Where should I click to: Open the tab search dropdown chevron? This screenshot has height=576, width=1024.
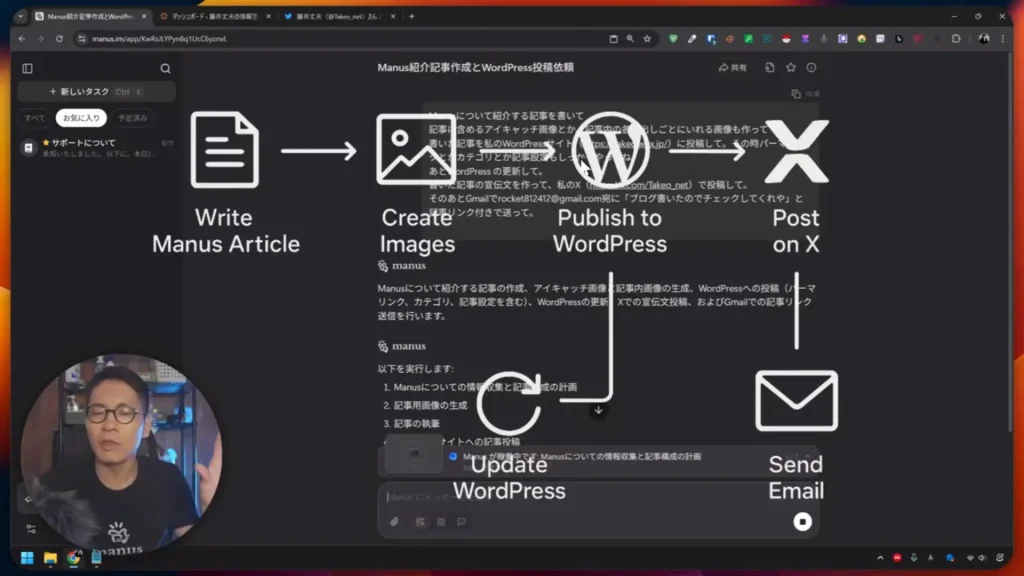(20, 16)
